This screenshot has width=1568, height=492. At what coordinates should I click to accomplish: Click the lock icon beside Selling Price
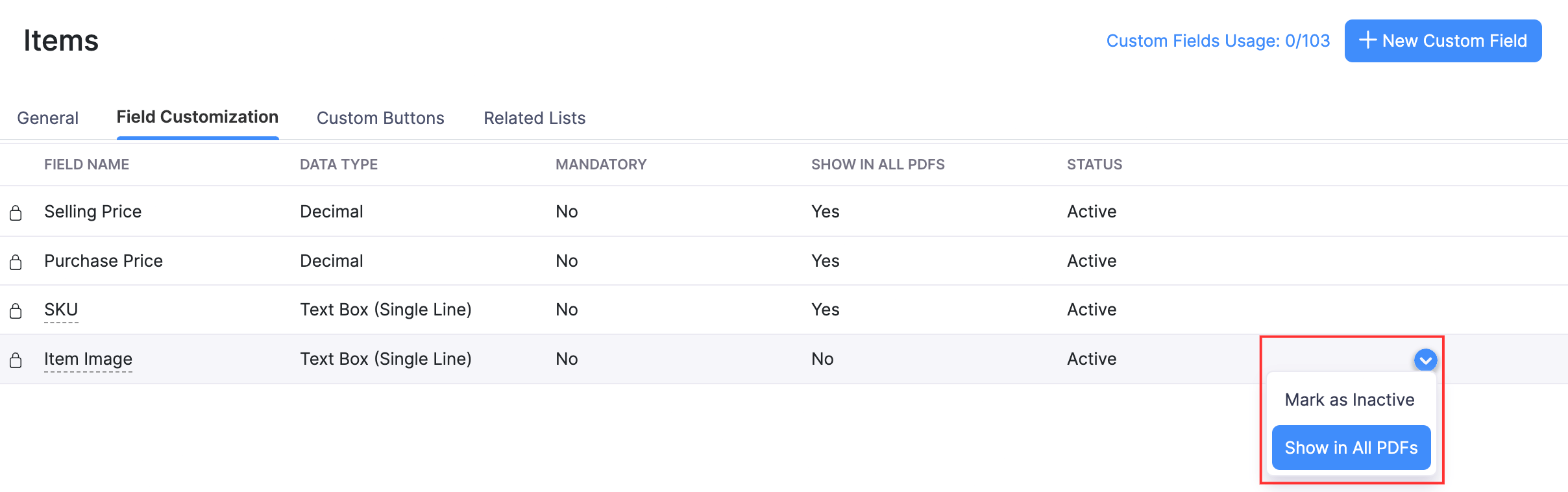16,211
